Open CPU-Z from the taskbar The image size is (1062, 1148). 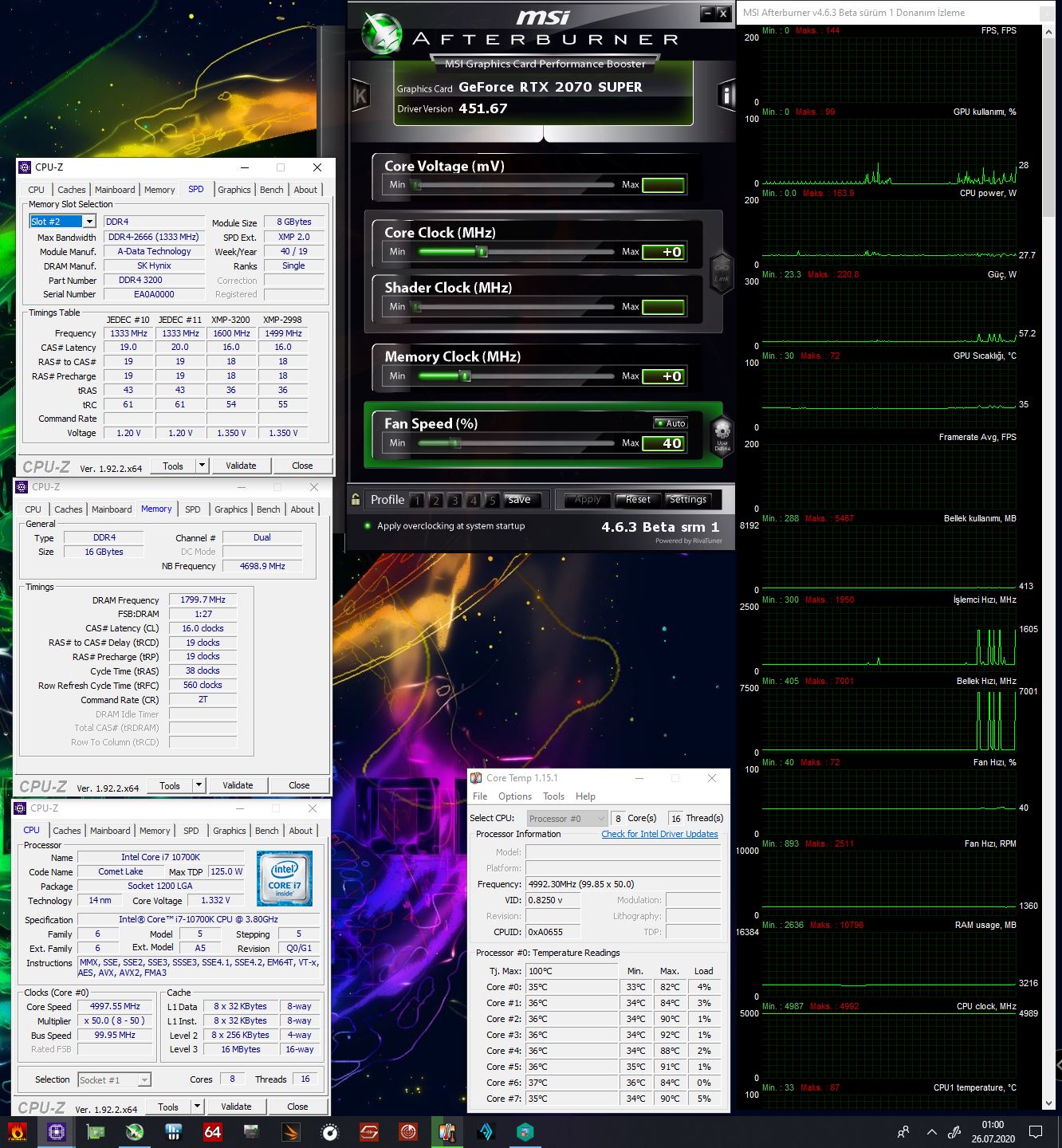pos(56,1131)
